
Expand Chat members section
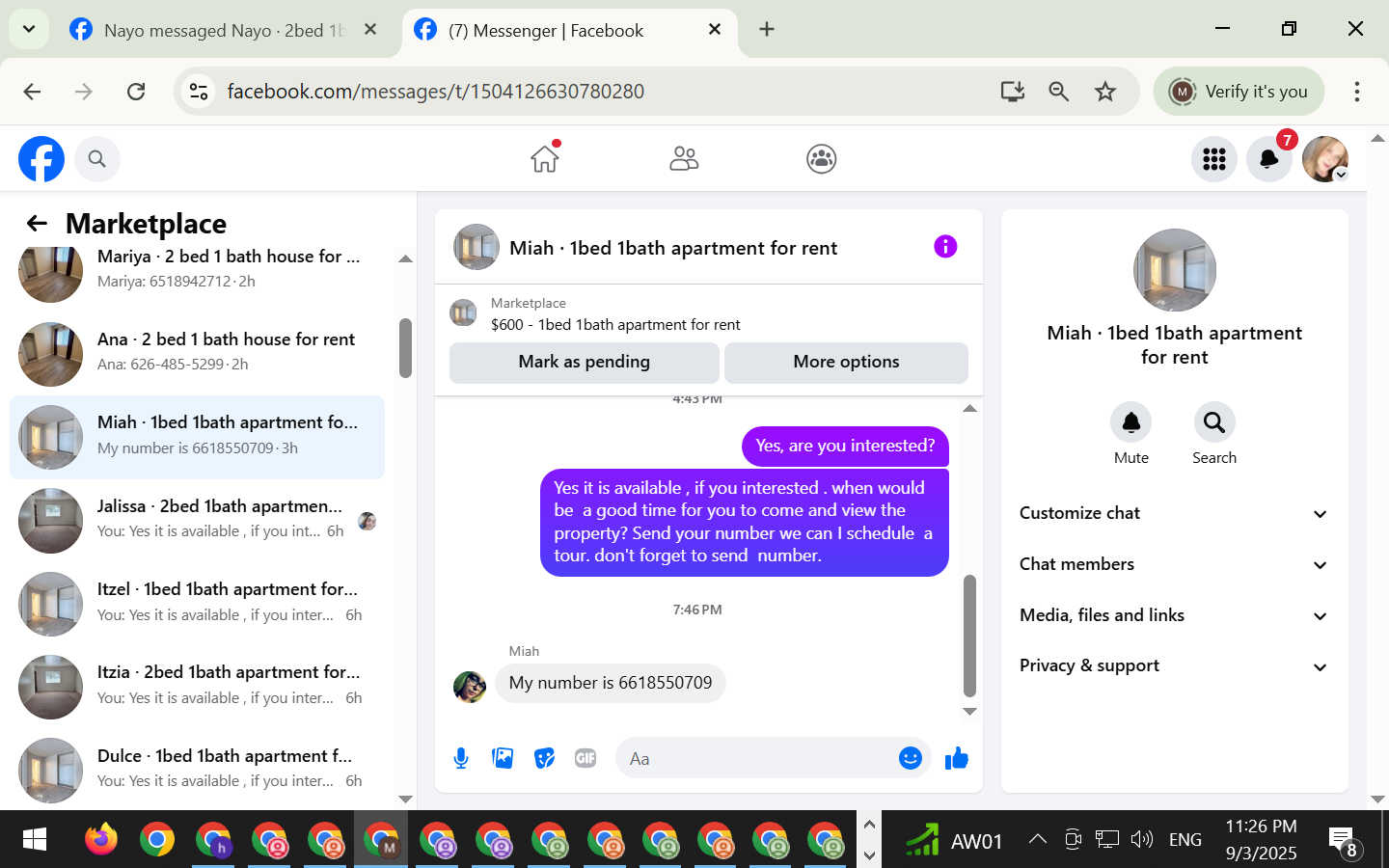[1174, 564]
